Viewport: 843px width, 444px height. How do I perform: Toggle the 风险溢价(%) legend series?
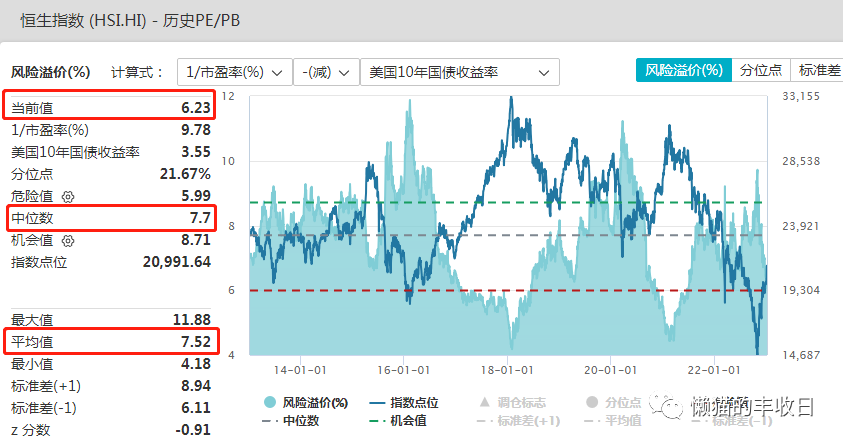(x=306, y=403)
